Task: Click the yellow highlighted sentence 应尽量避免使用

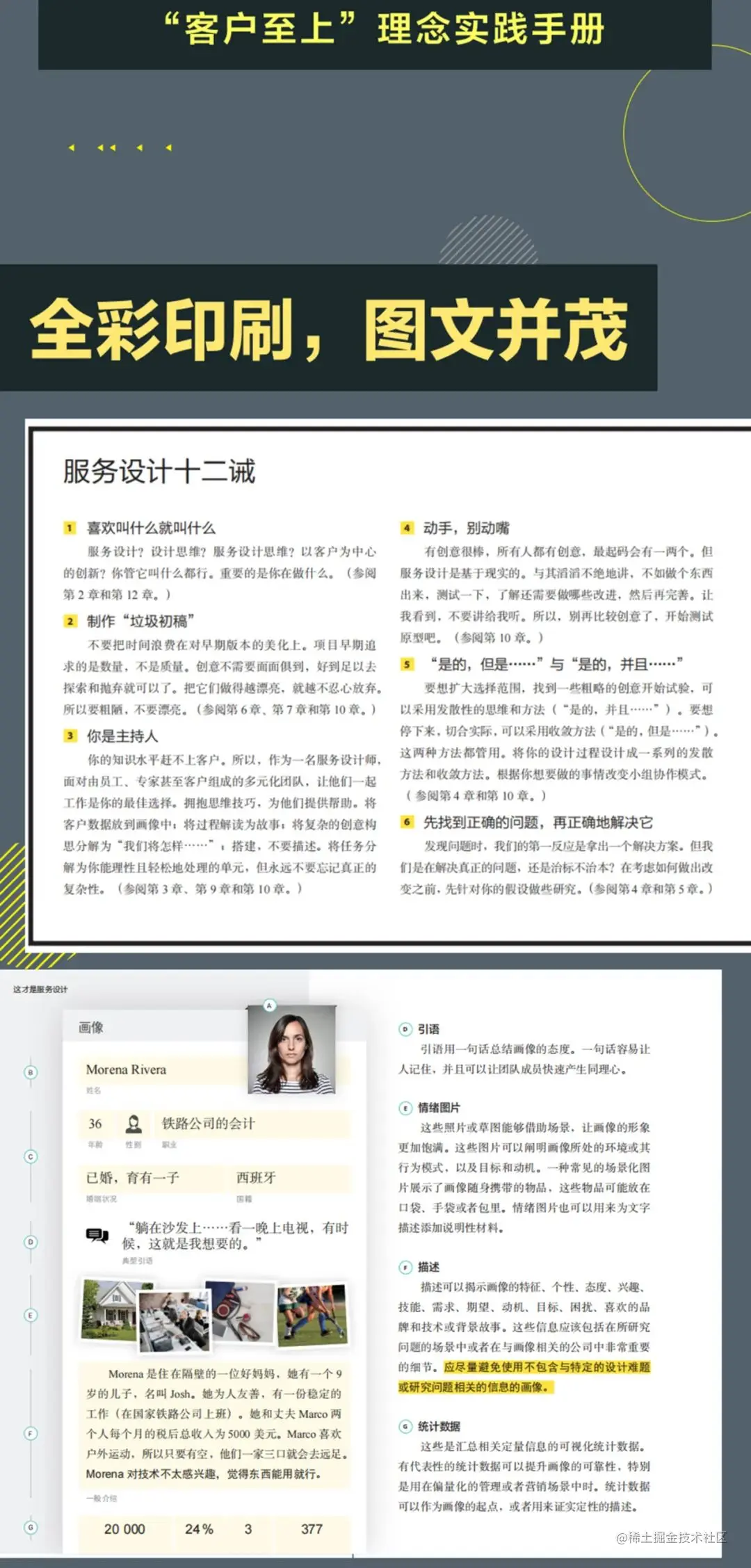Action: click(x=524, y=1377)
